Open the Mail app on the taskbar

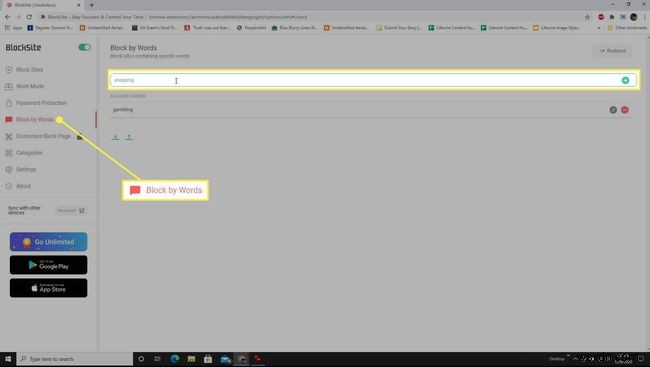(225, 359)
